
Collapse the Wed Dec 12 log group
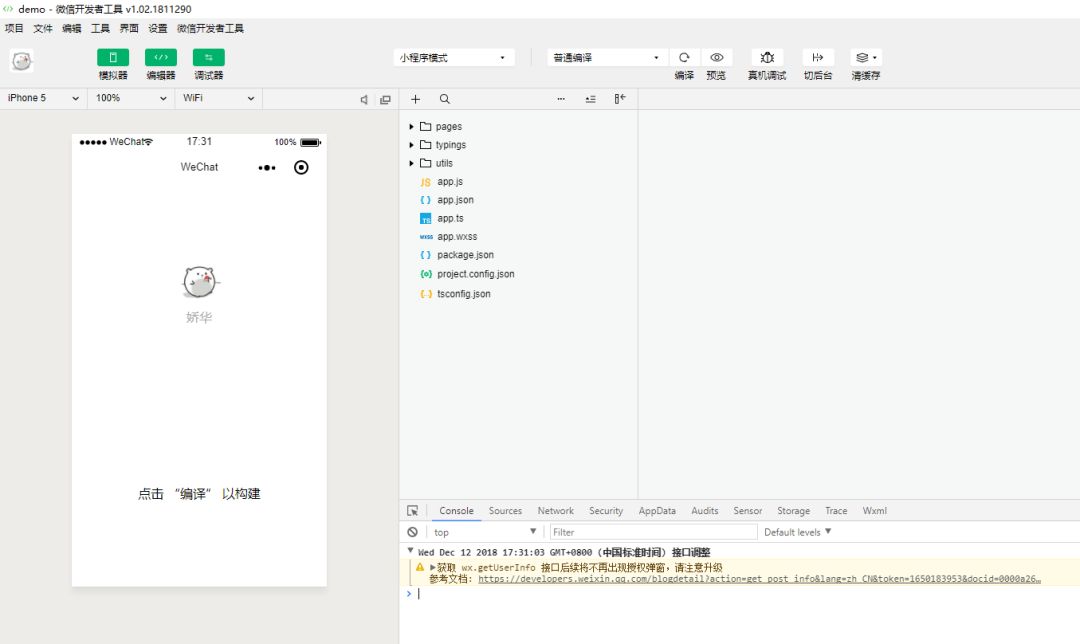pyautogui.click(x=410, y=550)
